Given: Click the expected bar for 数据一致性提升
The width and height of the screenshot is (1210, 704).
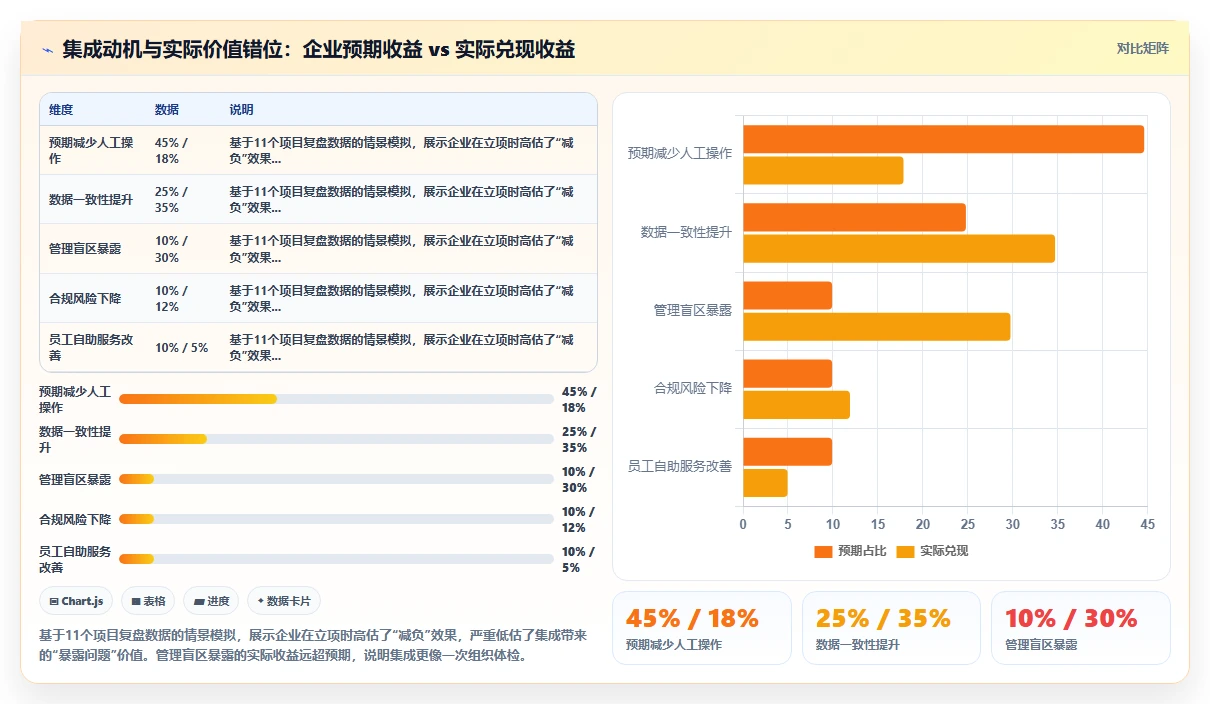Looking at the screenshot, I should (854, 217).
